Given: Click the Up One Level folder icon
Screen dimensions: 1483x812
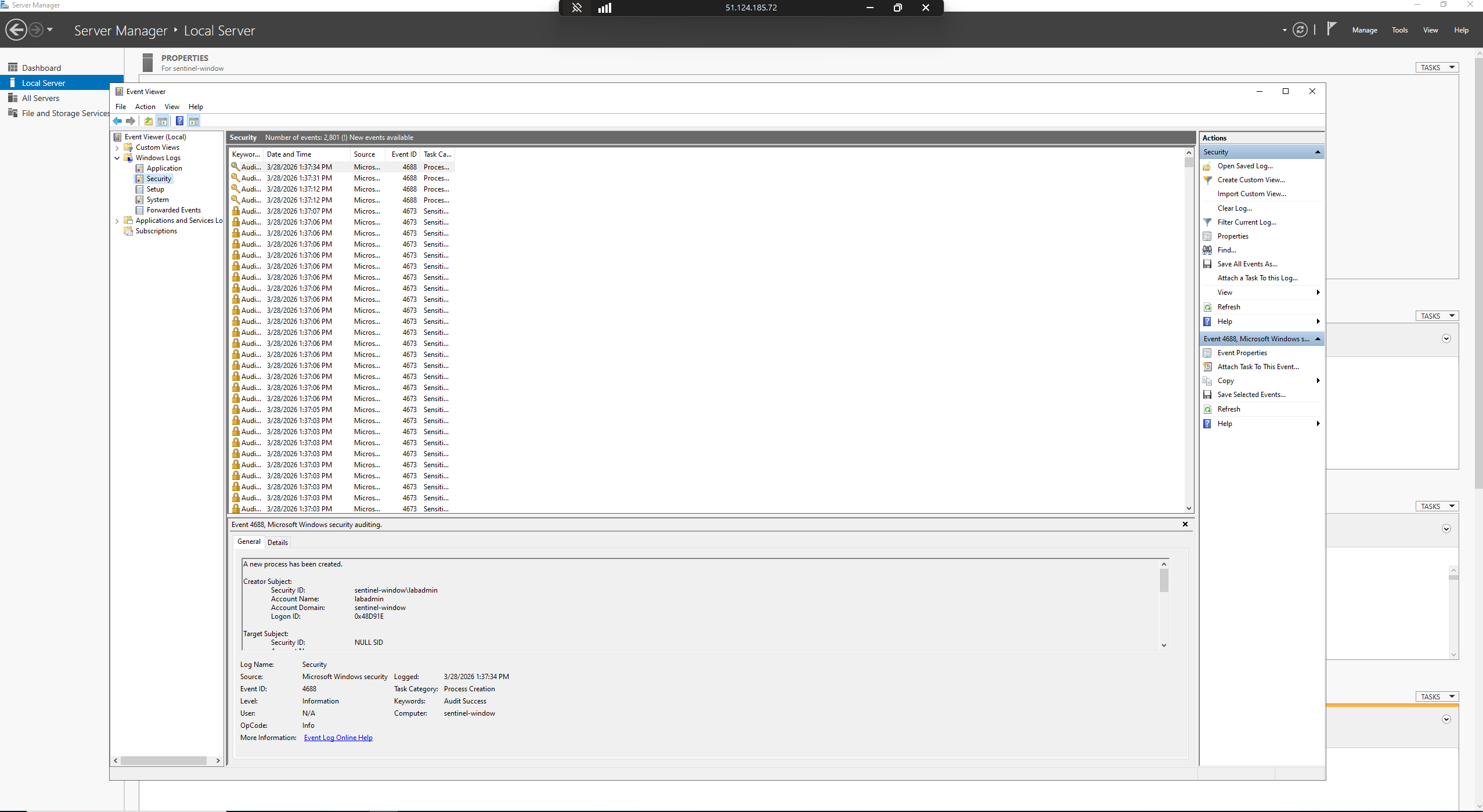Looking at the screenshot, I should click(149, 121).
